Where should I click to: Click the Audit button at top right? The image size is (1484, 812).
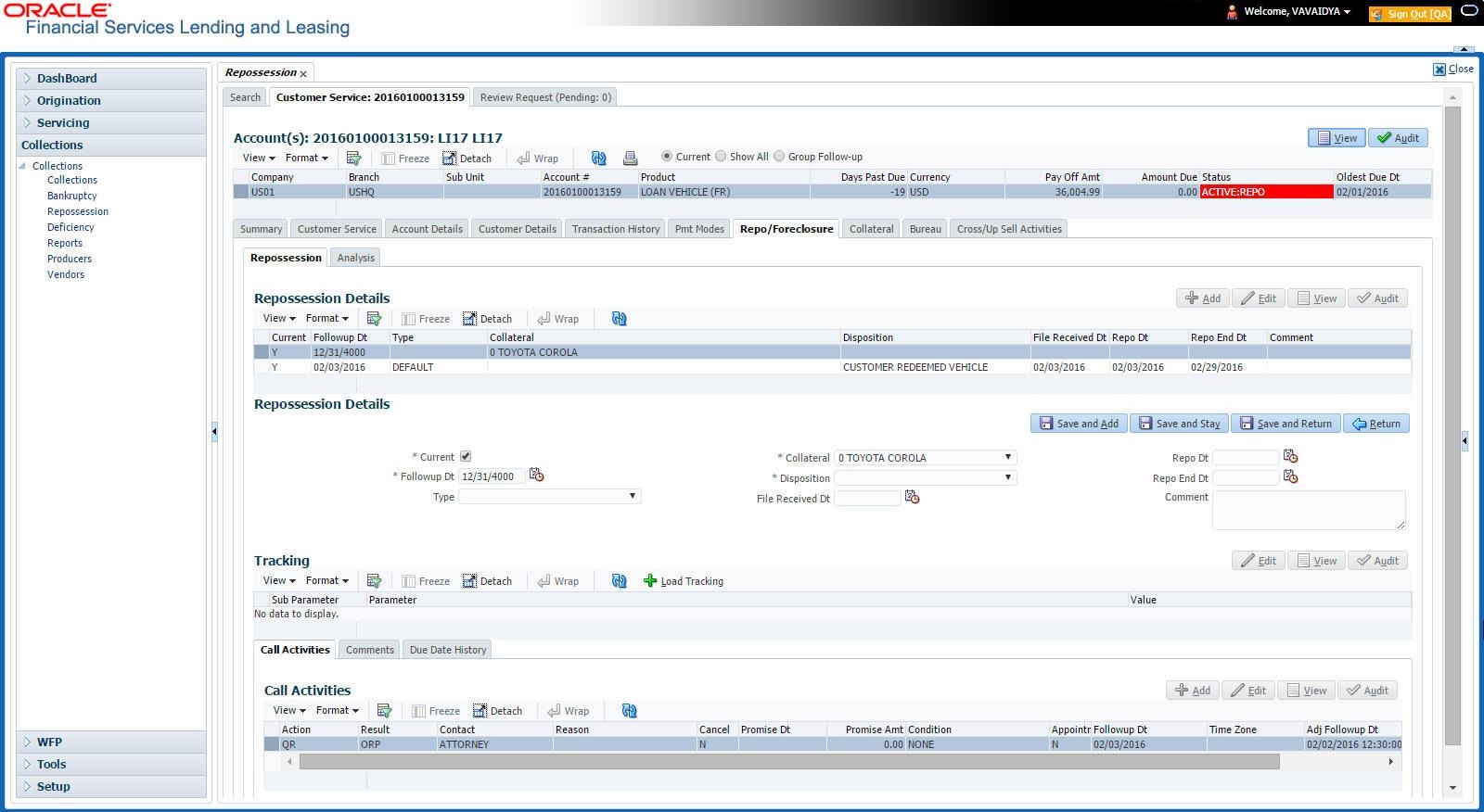1398,138
